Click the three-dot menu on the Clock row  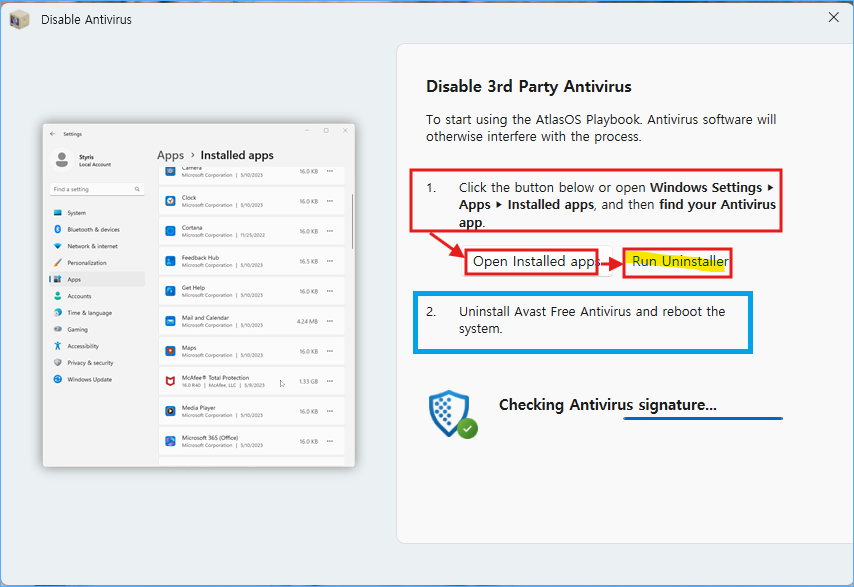click(330, 201)
